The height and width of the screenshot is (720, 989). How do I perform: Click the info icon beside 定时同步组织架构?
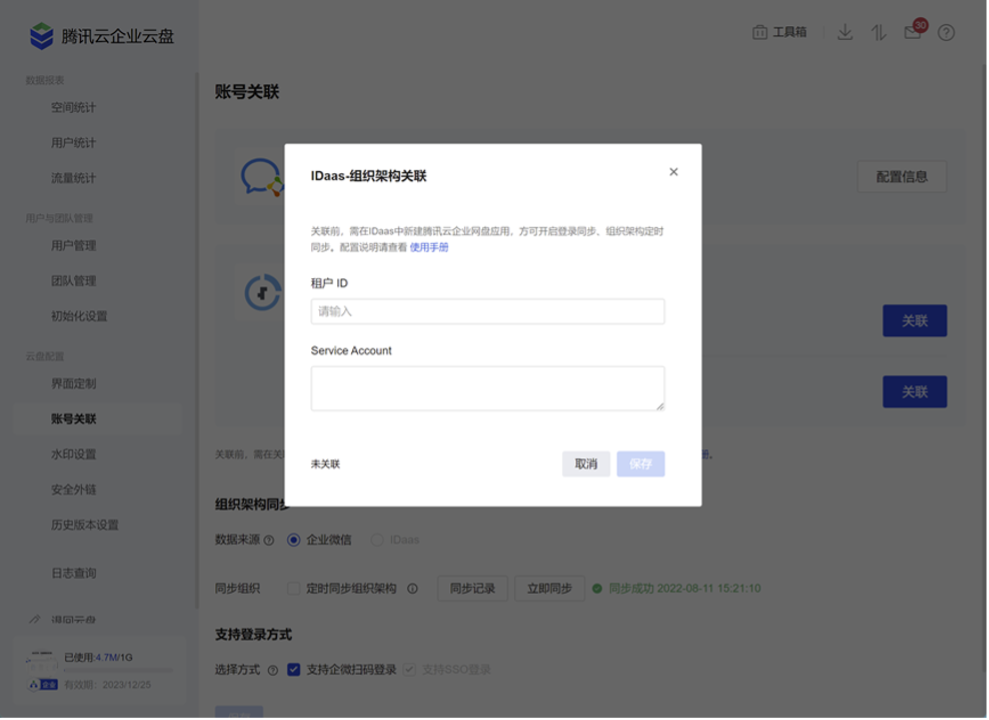point(413,589)
